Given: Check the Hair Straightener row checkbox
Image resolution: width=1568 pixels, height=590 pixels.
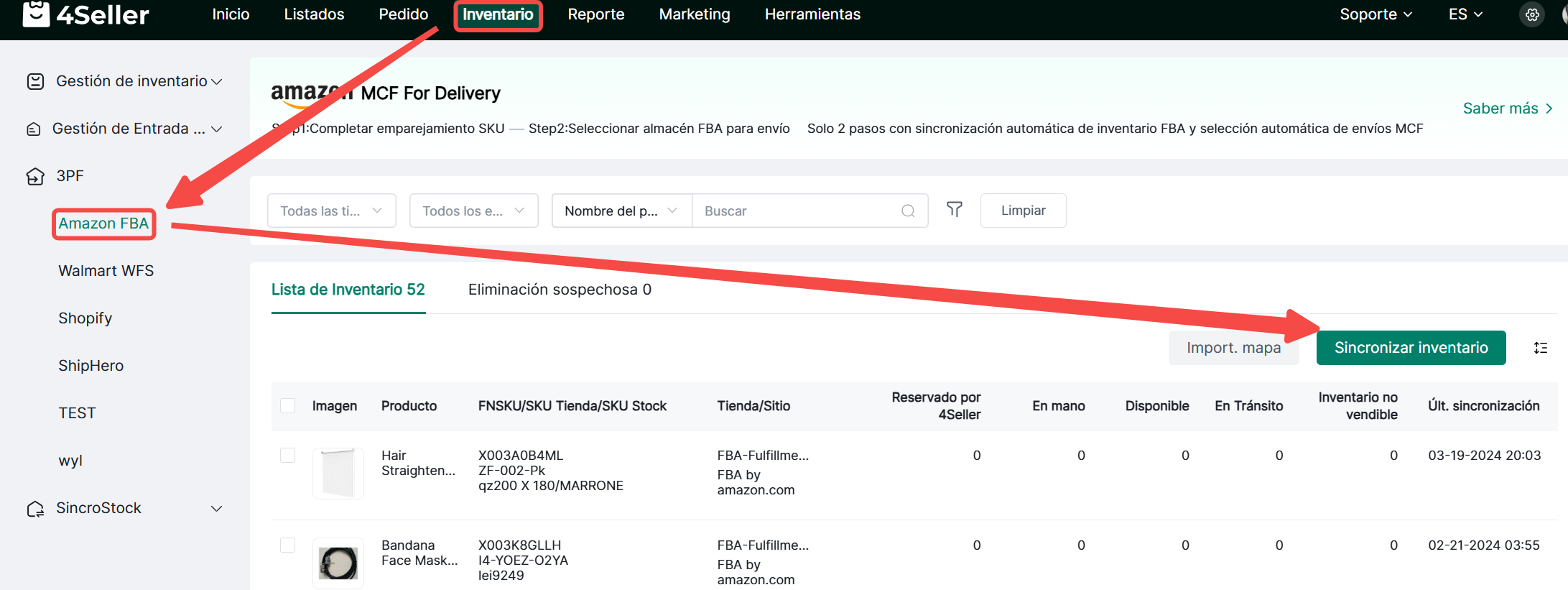Looking at the screenshot, I should pos(288,456).
